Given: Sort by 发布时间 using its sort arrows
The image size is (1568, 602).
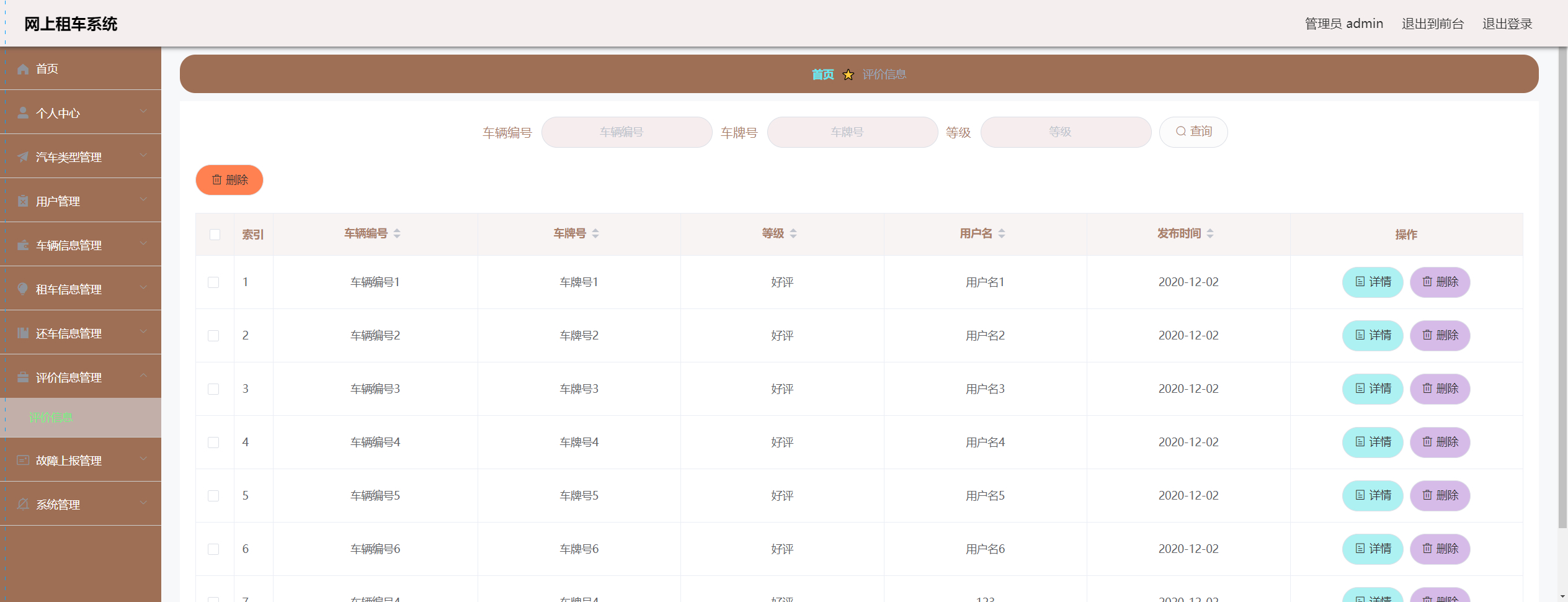Looking at the screenshot, I should (1210, 233).
